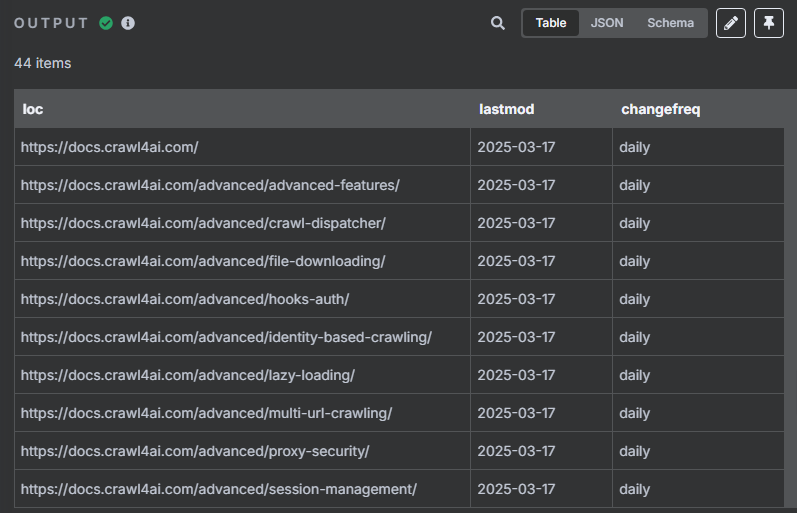
Task: Pin the output data with pin icon
Action: [x=769, y=23]
